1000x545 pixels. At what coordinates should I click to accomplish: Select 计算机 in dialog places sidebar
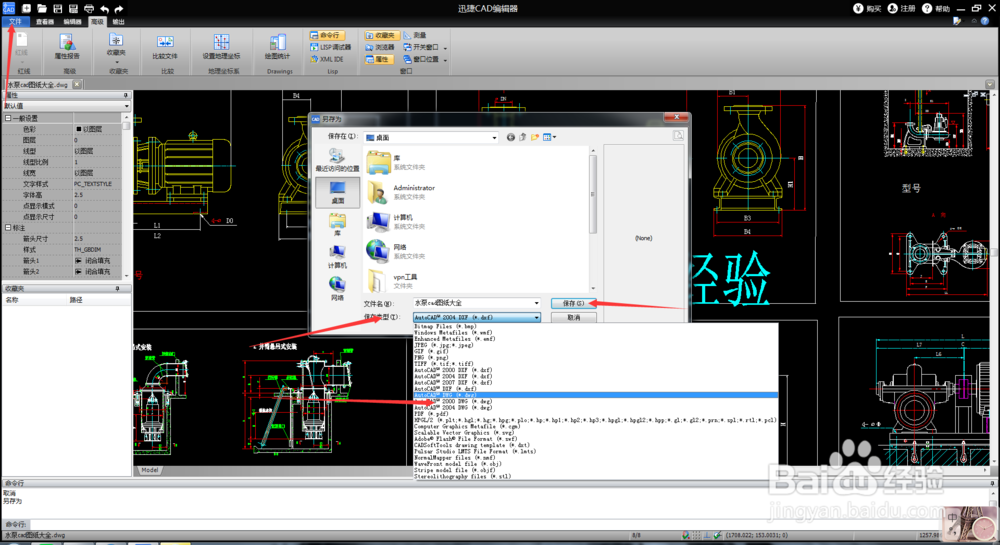pyautogui.click(x=337, y=256)
